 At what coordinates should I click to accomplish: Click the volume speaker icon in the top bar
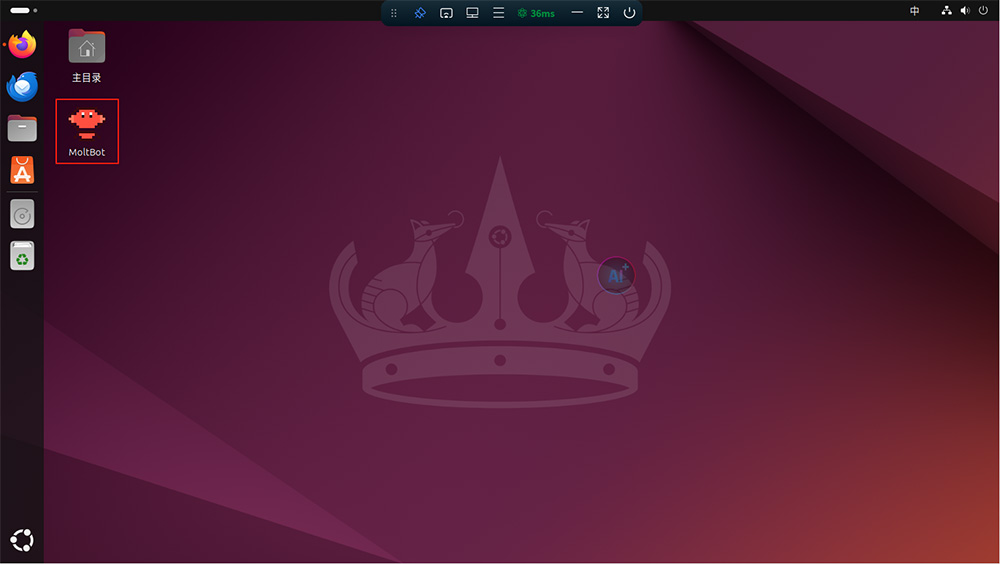[965, 11]
